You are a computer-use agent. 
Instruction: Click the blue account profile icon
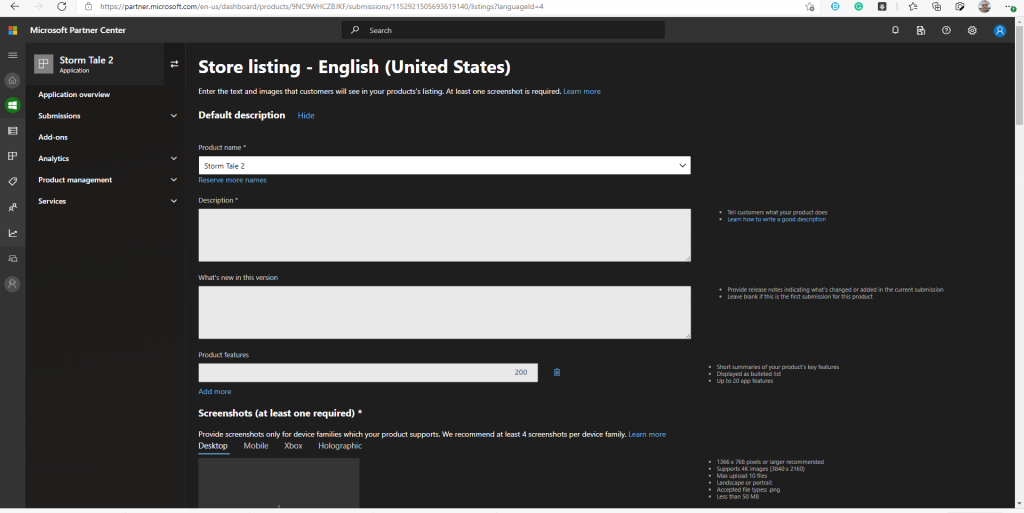coord(999,31)
